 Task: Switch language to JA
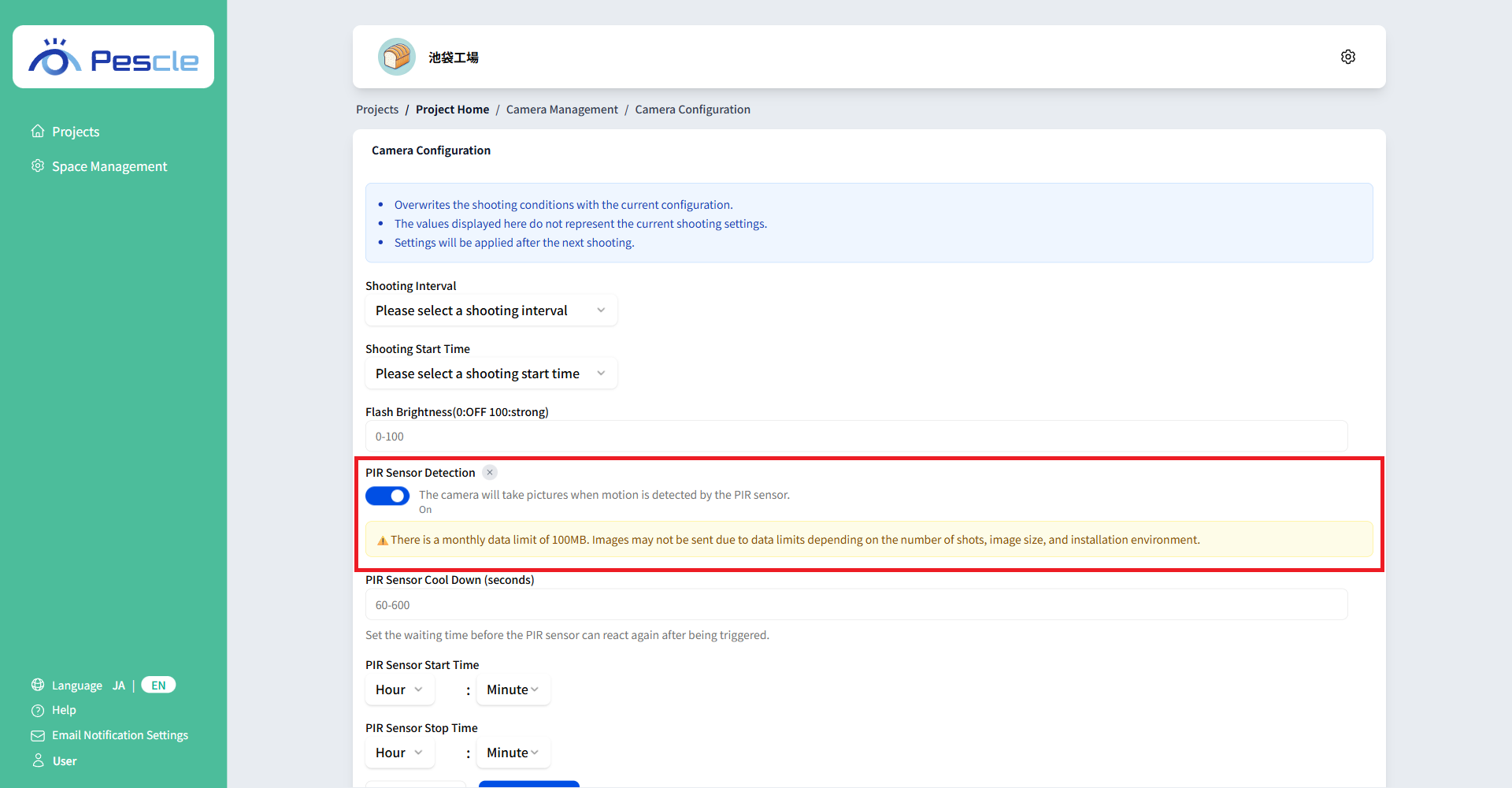pos(119,686)
